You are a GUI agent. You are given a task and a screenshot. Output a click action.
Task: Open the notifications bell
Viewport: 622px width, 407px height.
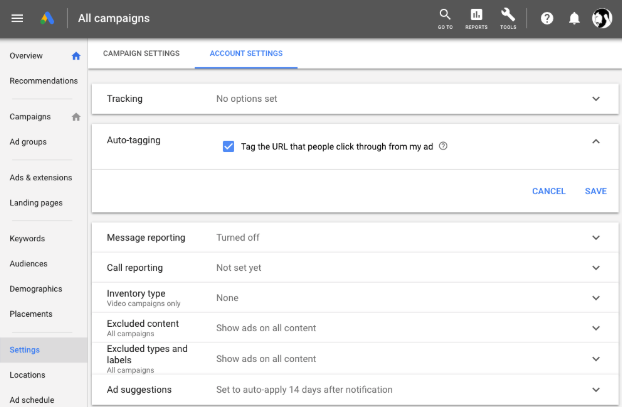[574, 18]
